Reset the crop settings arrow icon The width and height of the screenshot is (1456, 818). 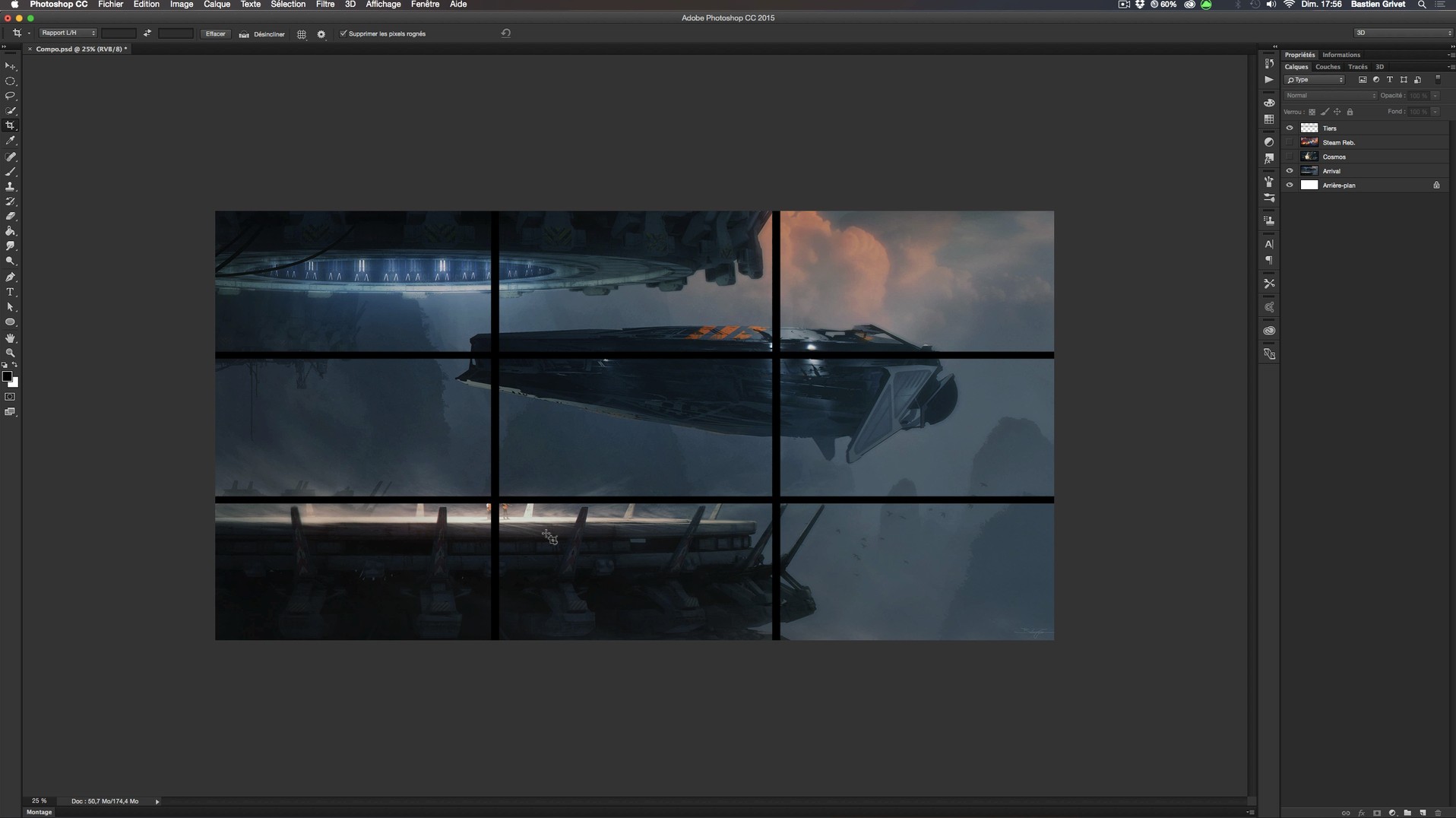tap(506, 33)
